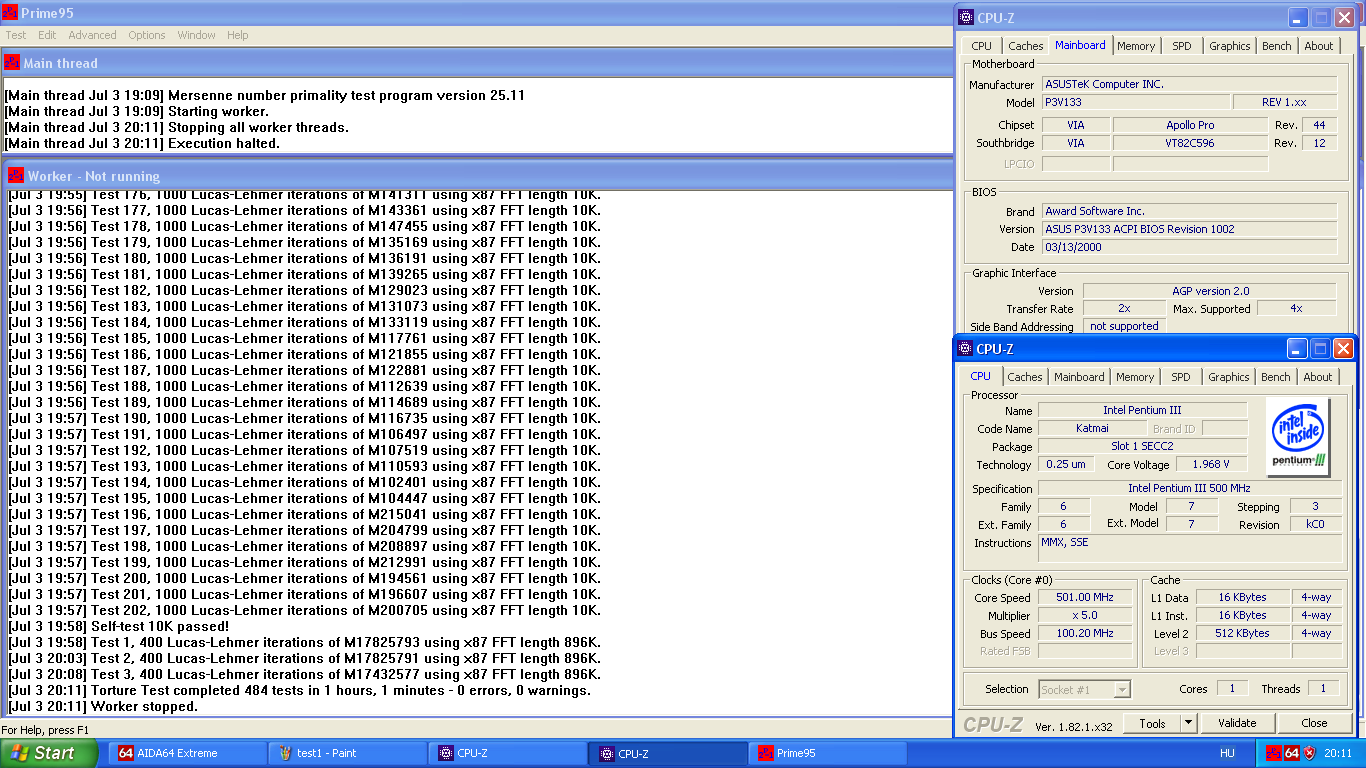Image resolution: width=1366 pixels, height=768 pixels.
Task: Click the Core Speed value 501.00 MHz
Action: point(1085,598)
